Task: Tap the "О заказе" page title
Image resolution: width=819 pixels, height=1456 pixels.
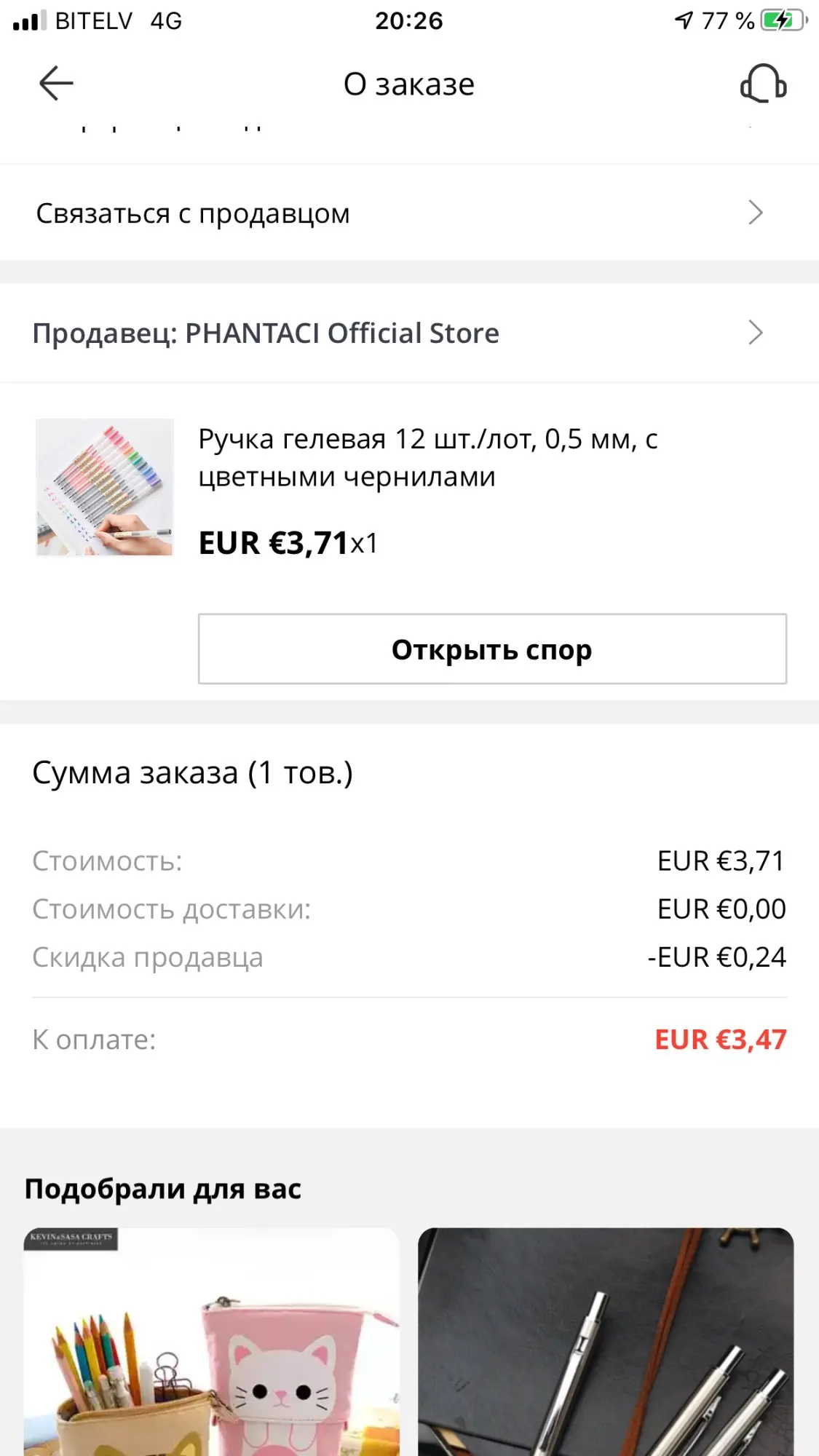Action: coord(408,84)
